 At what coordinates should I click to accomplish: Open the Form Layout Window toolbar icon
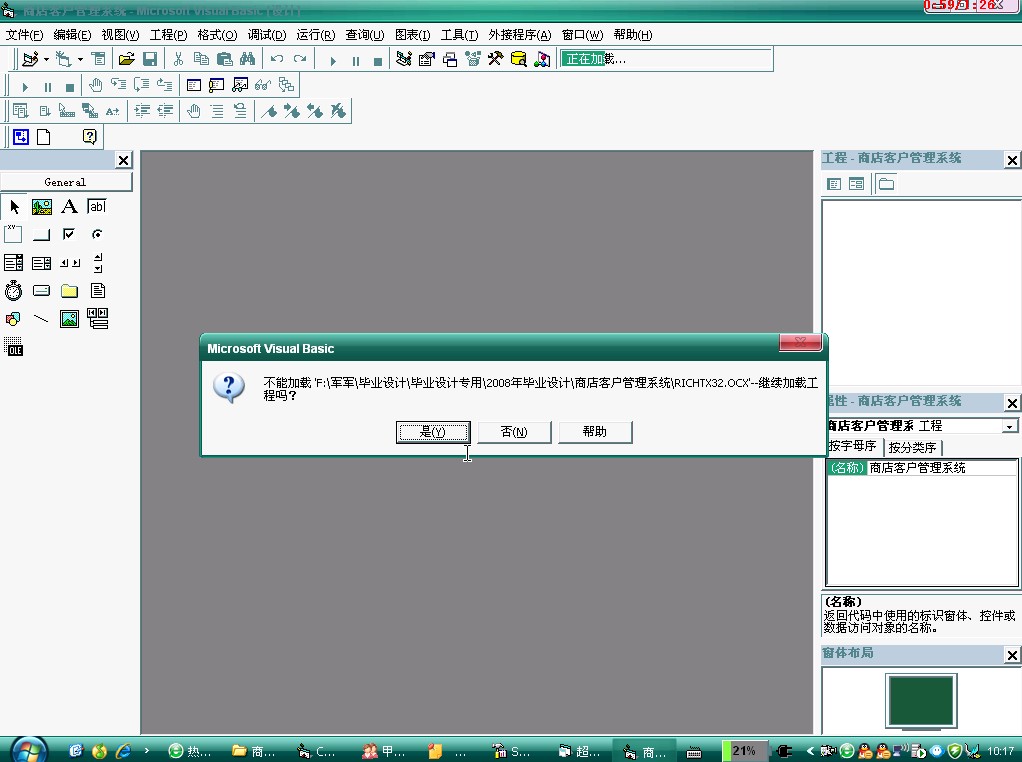pyautogui.click(x=450, y=59)
